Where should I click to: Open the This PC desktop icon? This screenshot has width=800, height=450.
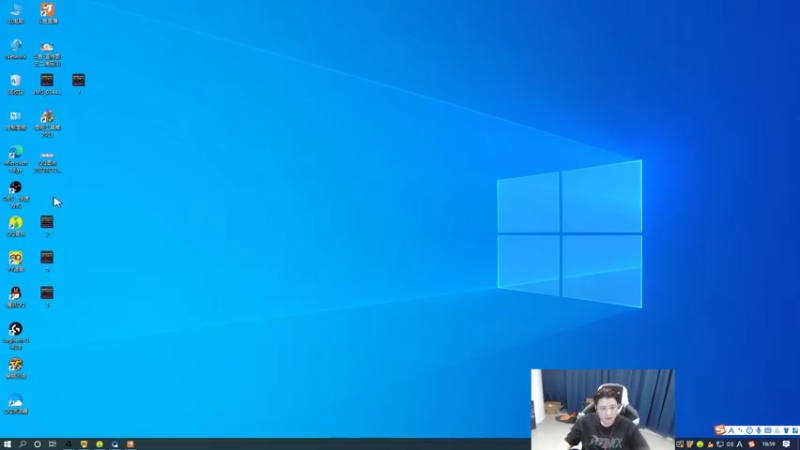[16, 14]
